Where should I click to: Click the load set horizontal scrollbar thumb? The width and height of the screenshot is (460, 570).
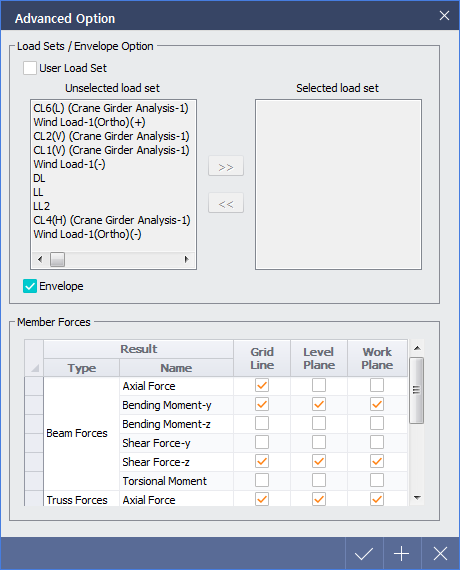57,260
